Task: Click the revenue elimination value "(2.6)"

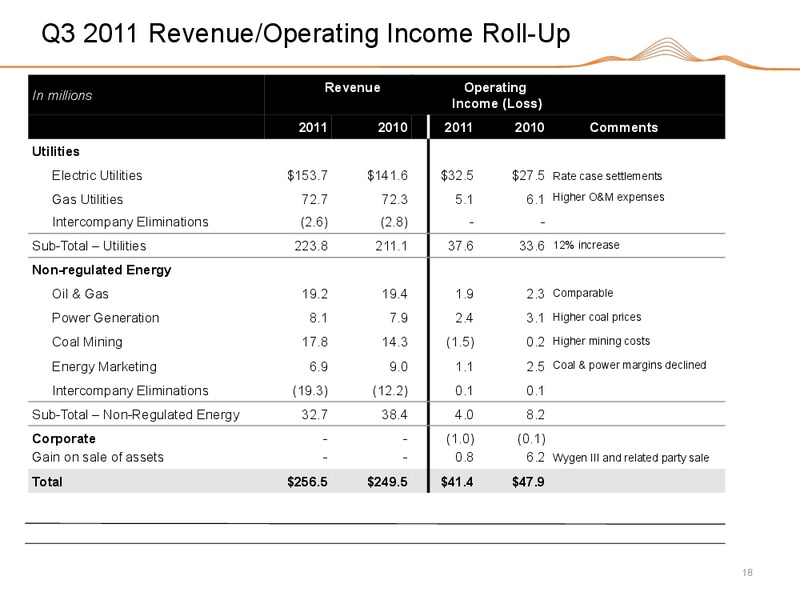Action: (314, 222)
